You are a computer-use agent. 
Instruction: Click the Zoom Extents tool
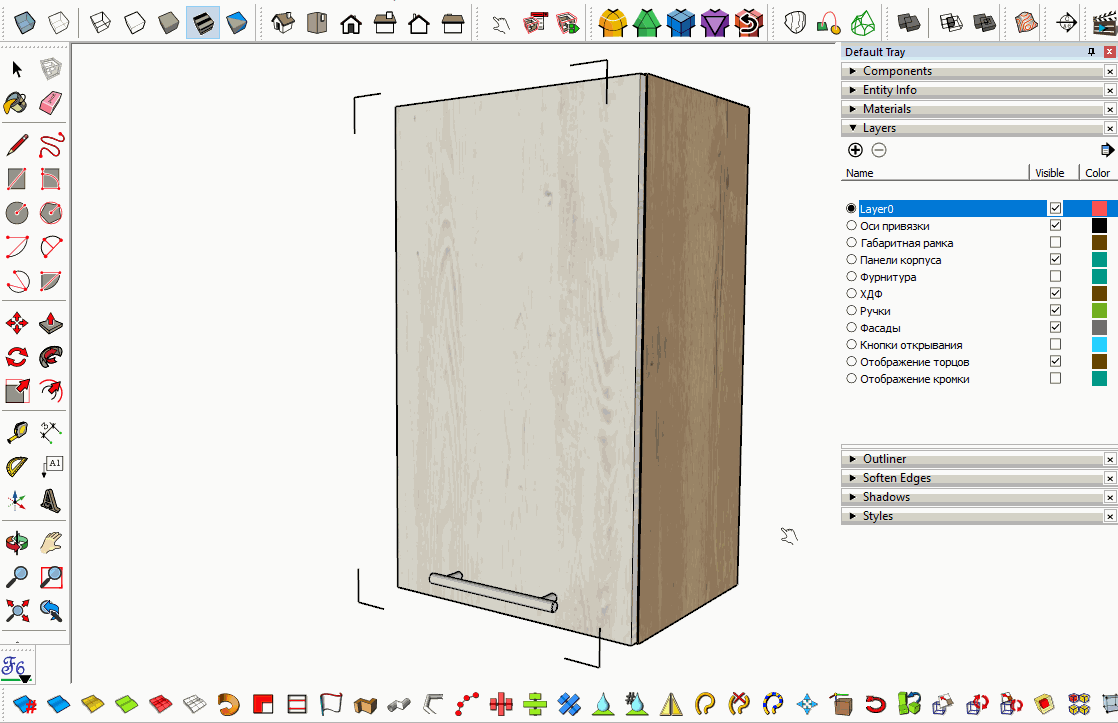(17, 609)
